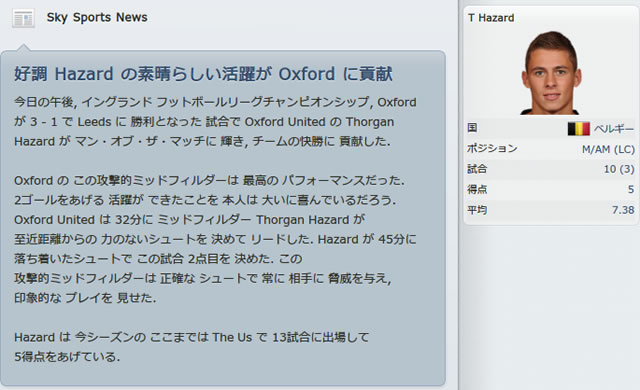Click the 10 (3) appearances value
Screen dimensions: 640x390
tap(619, 169)
